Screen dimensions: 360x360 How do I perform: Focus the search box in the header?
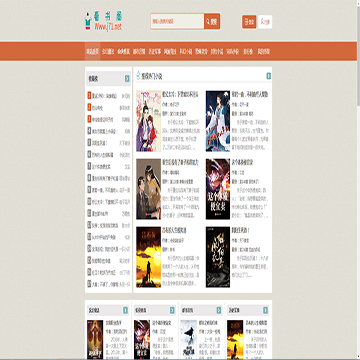point(177,22)
